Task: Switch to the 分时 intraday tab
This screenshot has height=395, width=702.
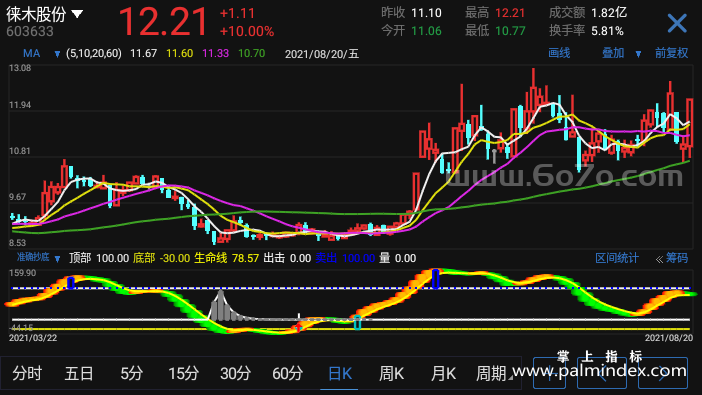Action: click(x=27, y=373)
